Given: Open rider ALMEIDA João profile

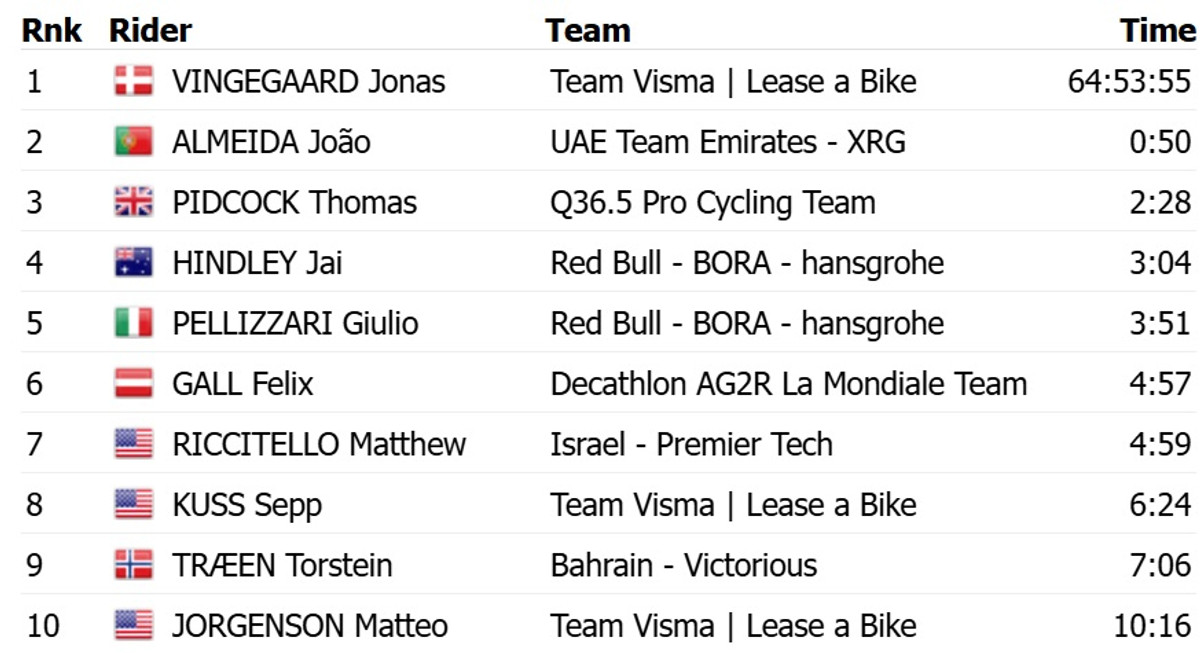Looking at the screenshot, I should tap(271, 142).
